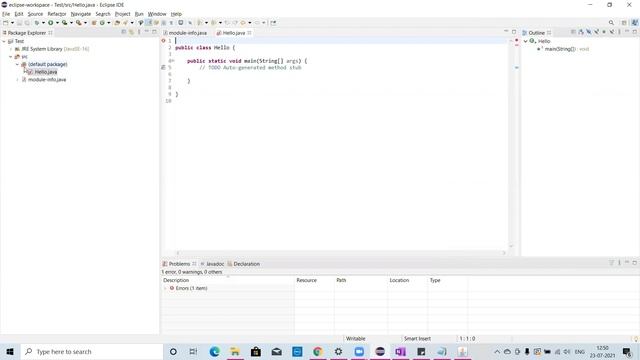
Task: Open the Window menu
Action: click(x=157, y=14)
